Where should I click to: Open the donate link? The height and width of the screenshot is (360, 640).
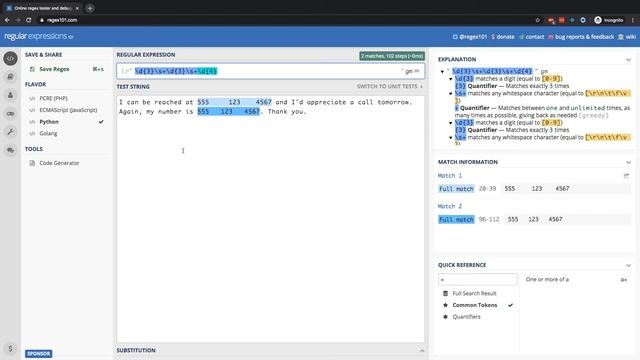[x=503, y=37]
